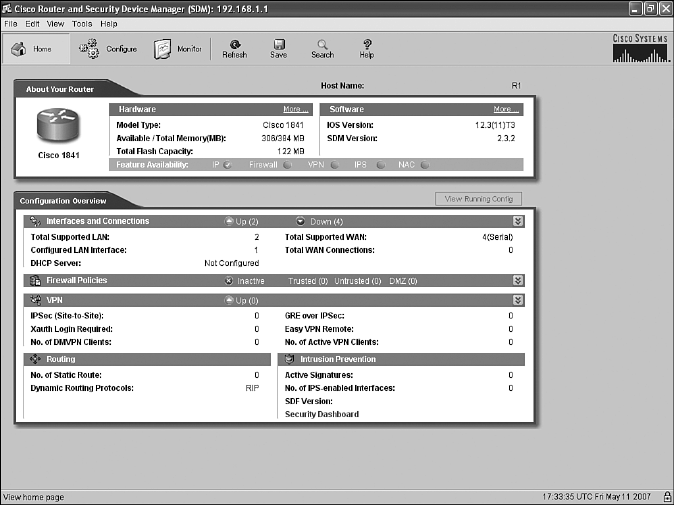The image size is (674, 505).
Task: Click the VPN section icon
Action: click(x=35, y=300)
